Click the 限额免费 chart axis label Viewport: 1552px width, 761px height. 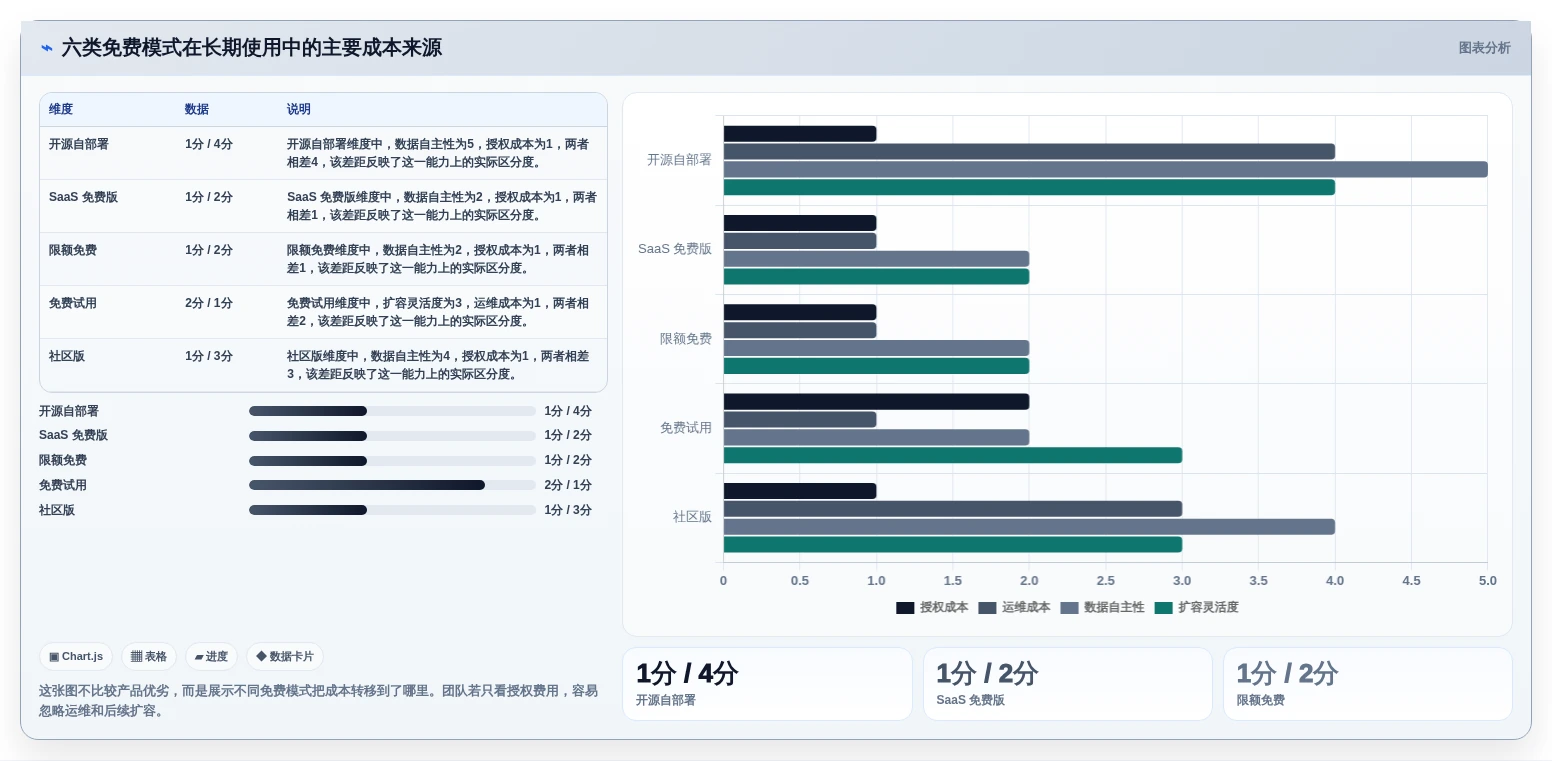[x=686, y=339]
